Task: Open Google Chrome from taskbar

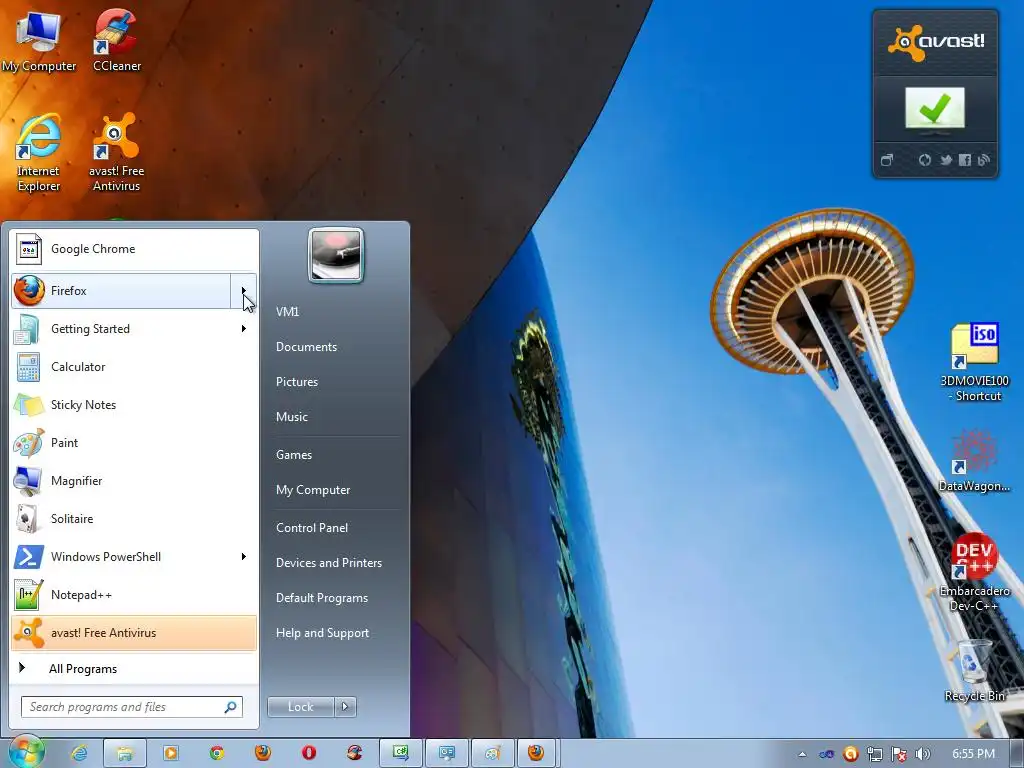Action: (217, 753)
